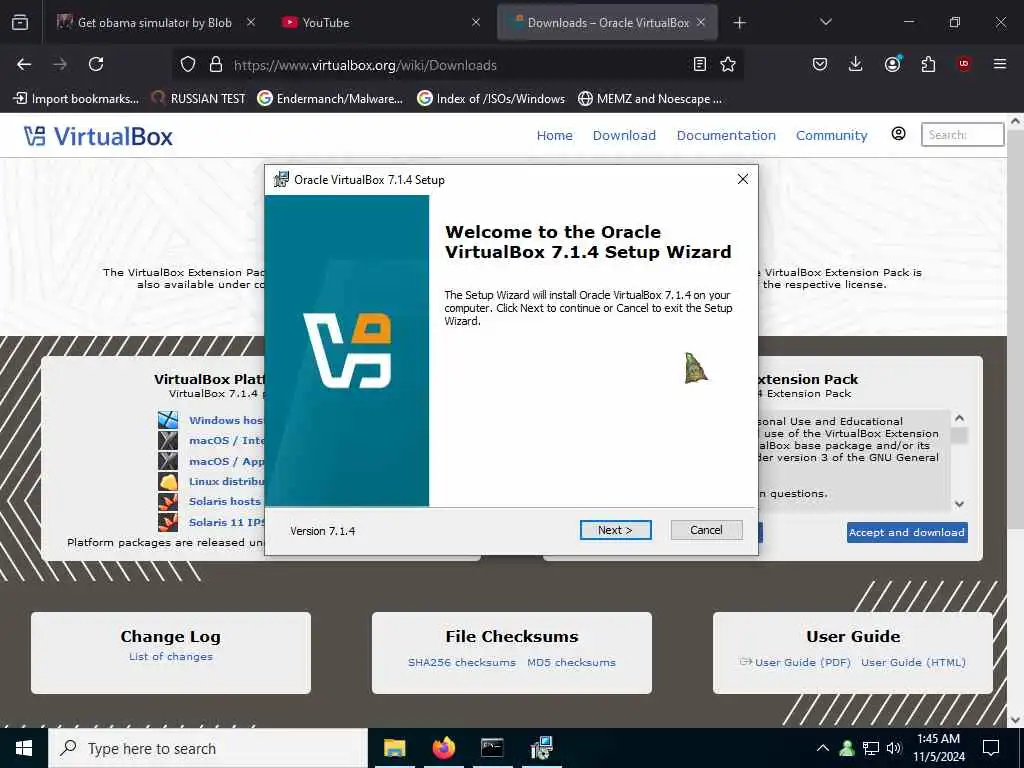Open File Explorer from taskbar
The height and width of the screenshot is (768, 1024).
tap(394, 748)
